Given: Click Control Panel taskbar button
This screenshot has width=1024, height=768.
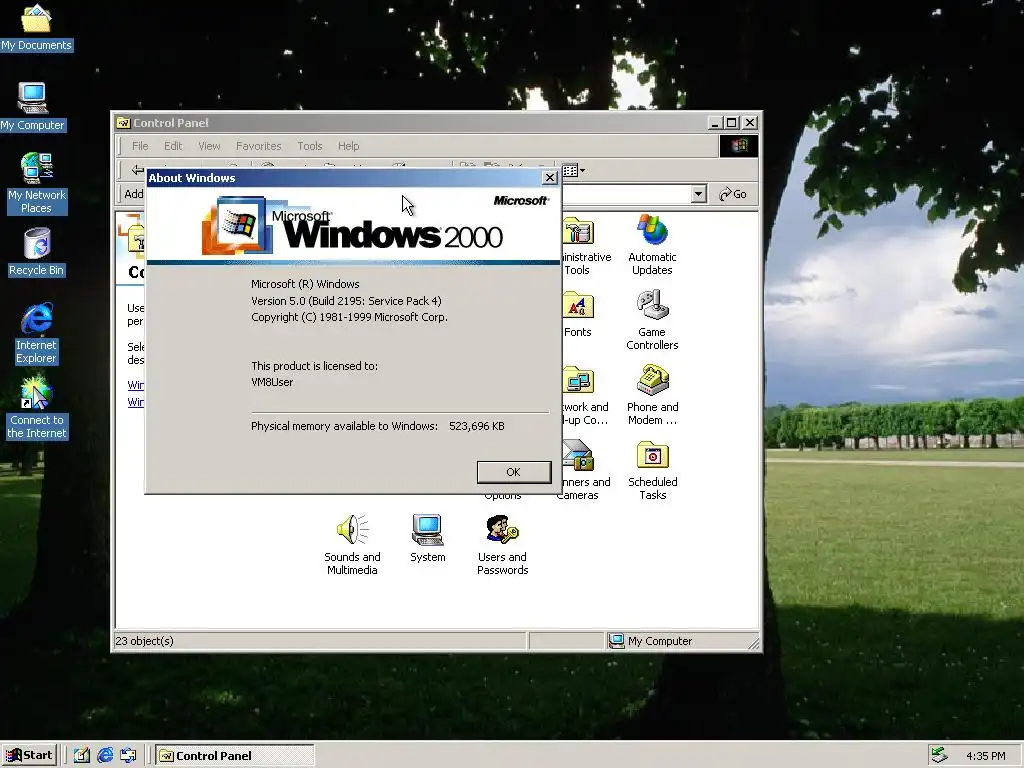Looking at the screenshot, I should pyautogui.click(x=235, y=756).
